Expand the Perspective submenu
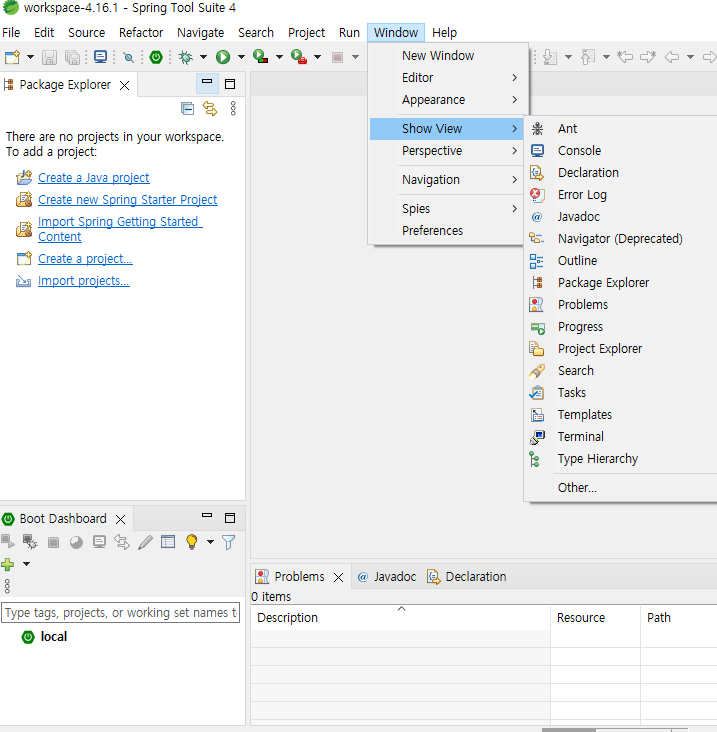 click(447, 151)
